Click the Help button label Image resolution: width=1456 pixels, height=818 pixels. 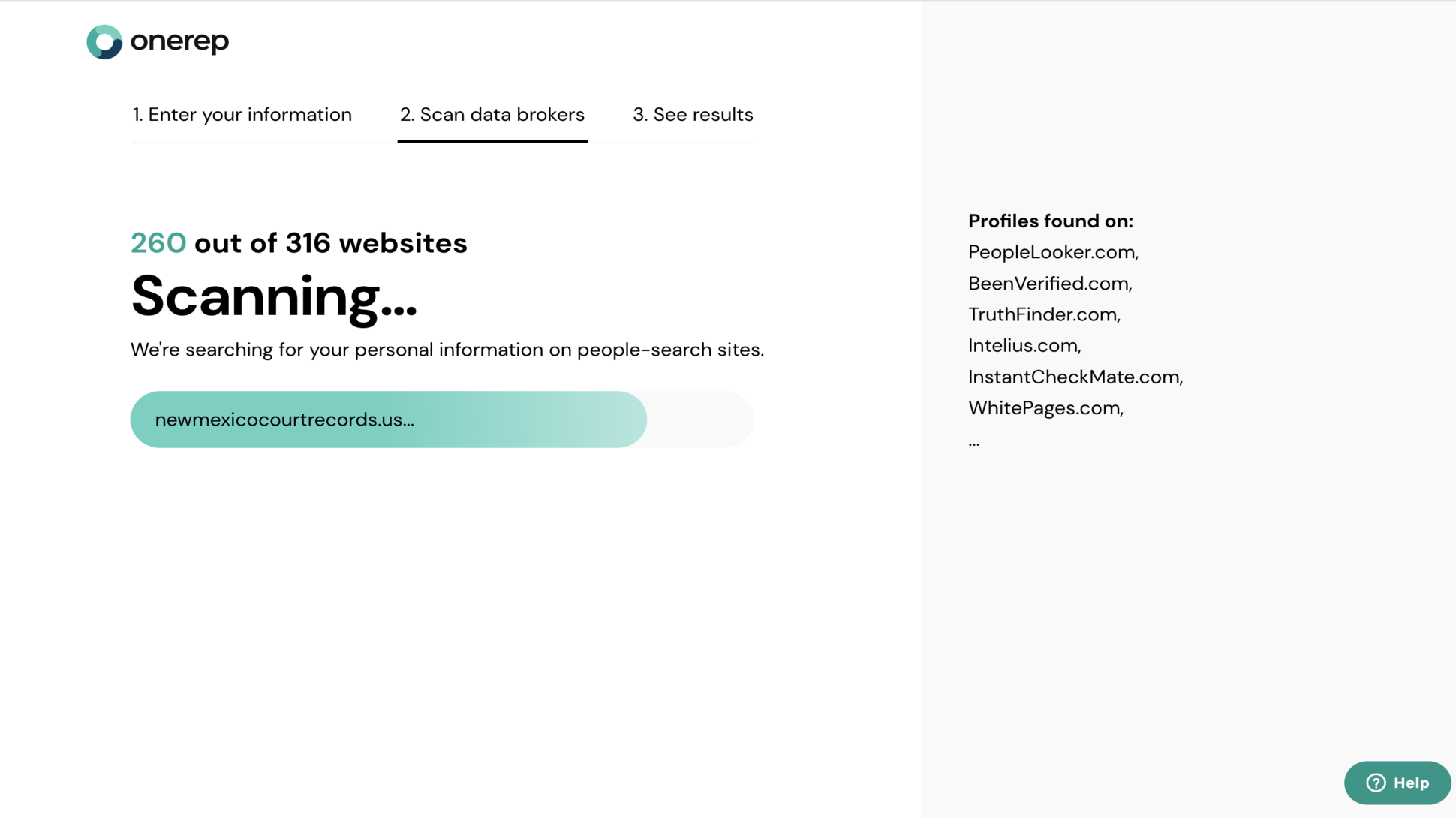click(x=1411, y=783)
